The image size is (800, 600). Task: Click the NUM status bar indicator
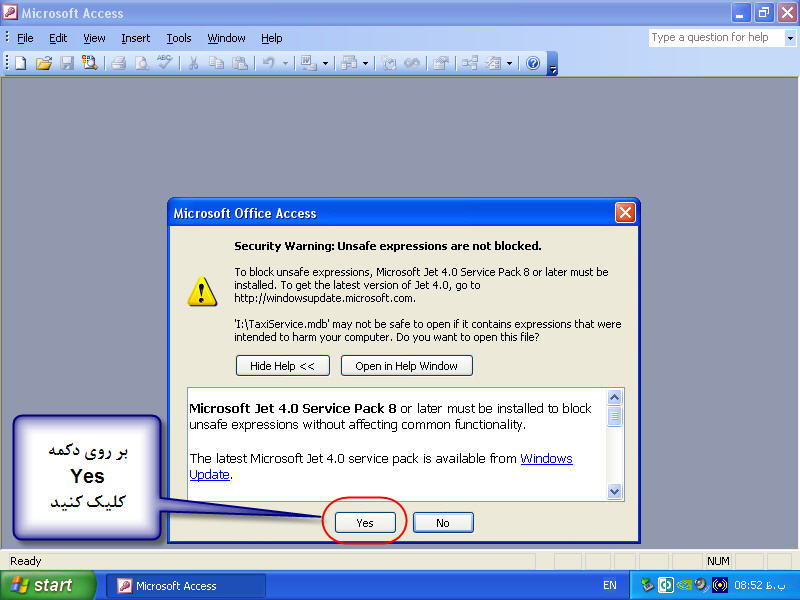point(718,561)
